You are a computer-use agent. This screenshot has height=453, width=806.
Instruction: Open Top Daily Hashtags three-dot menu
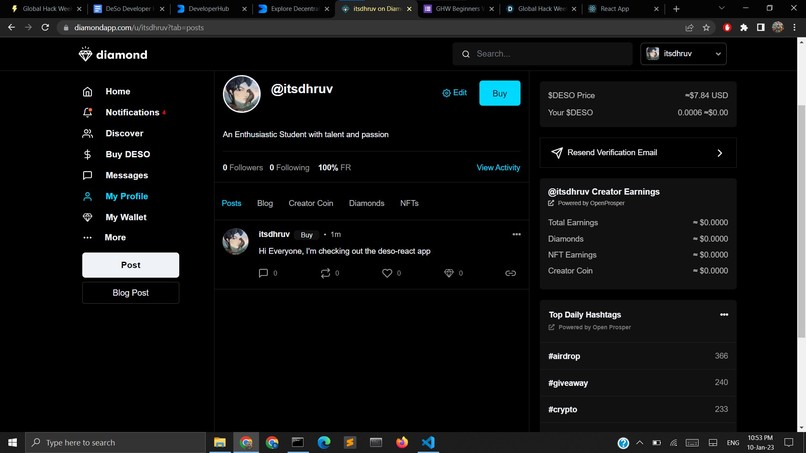724,315
